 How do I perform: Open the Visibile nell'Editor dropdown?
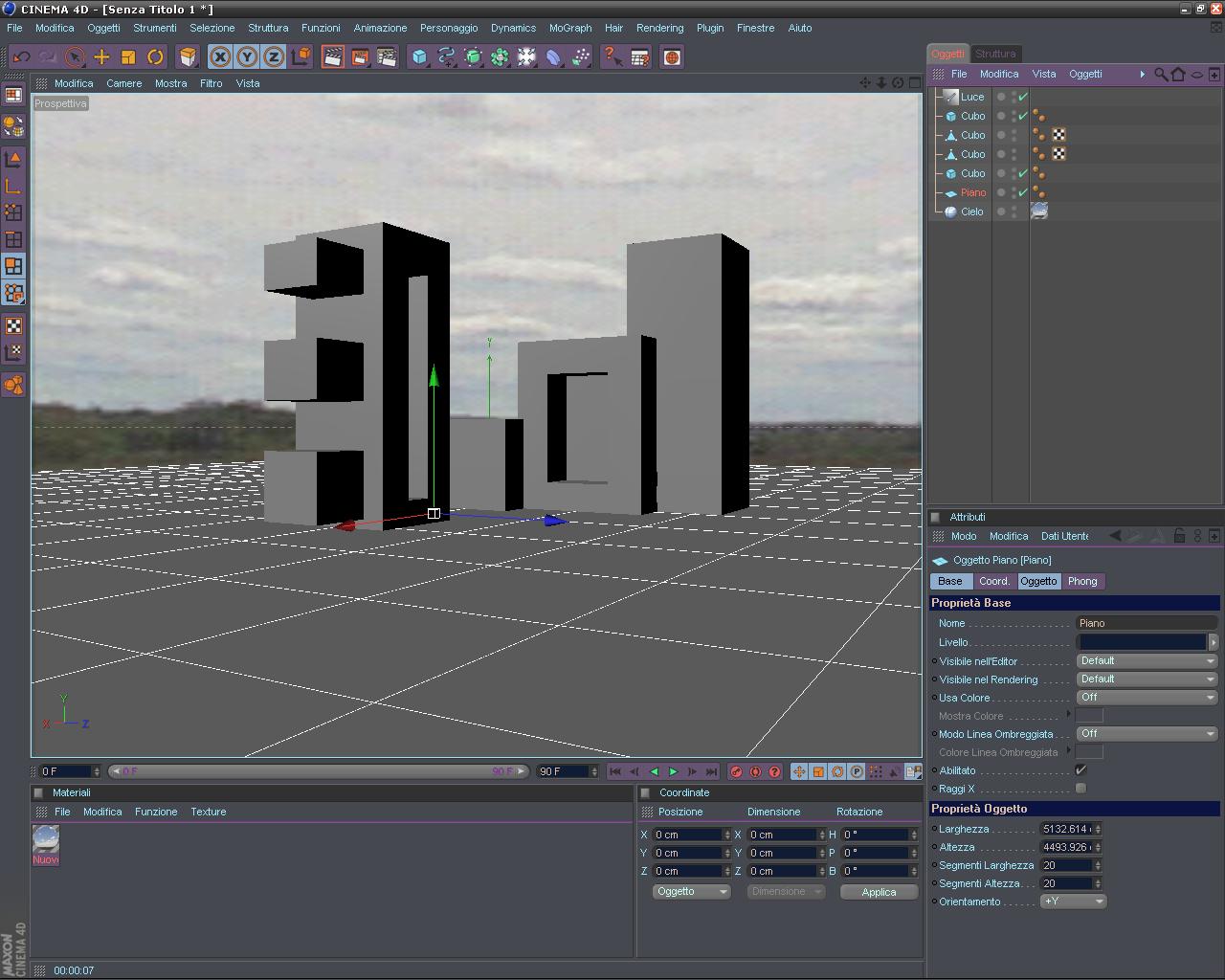pos(1147,661)
